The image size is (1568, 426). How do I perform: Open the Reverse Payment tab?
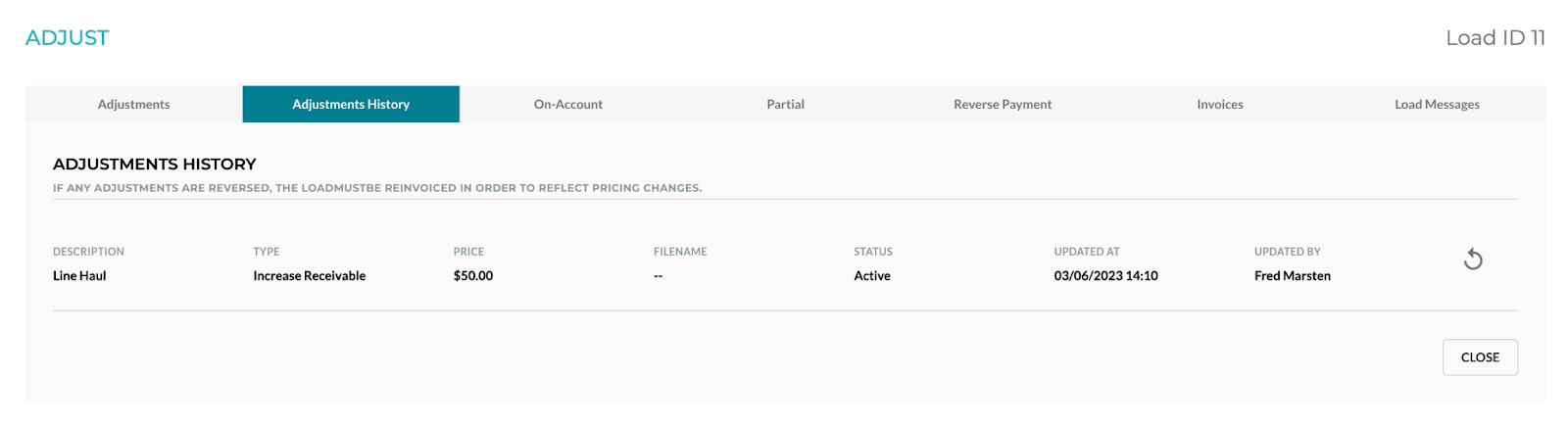[x=1003, y=104]
